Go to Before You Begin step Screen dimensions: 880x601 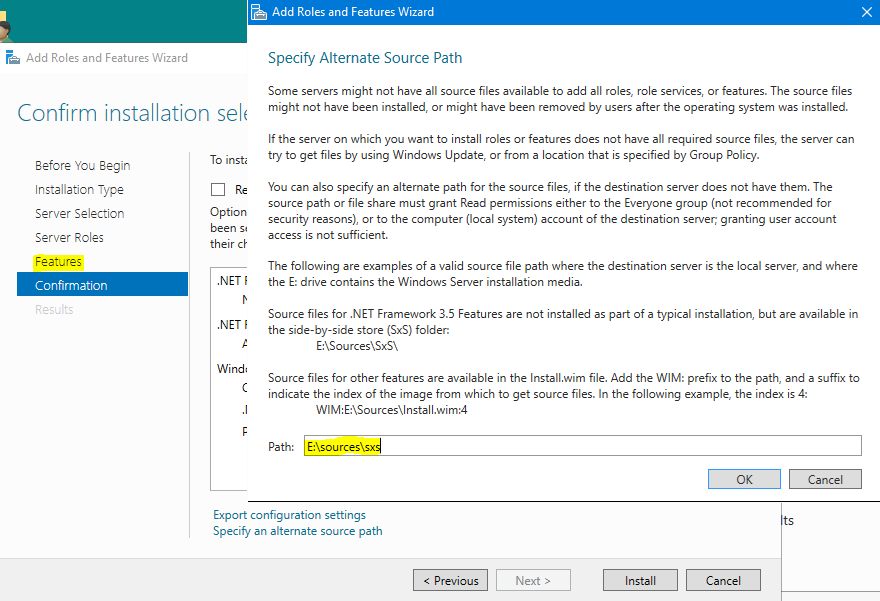[x=82, y=166]
